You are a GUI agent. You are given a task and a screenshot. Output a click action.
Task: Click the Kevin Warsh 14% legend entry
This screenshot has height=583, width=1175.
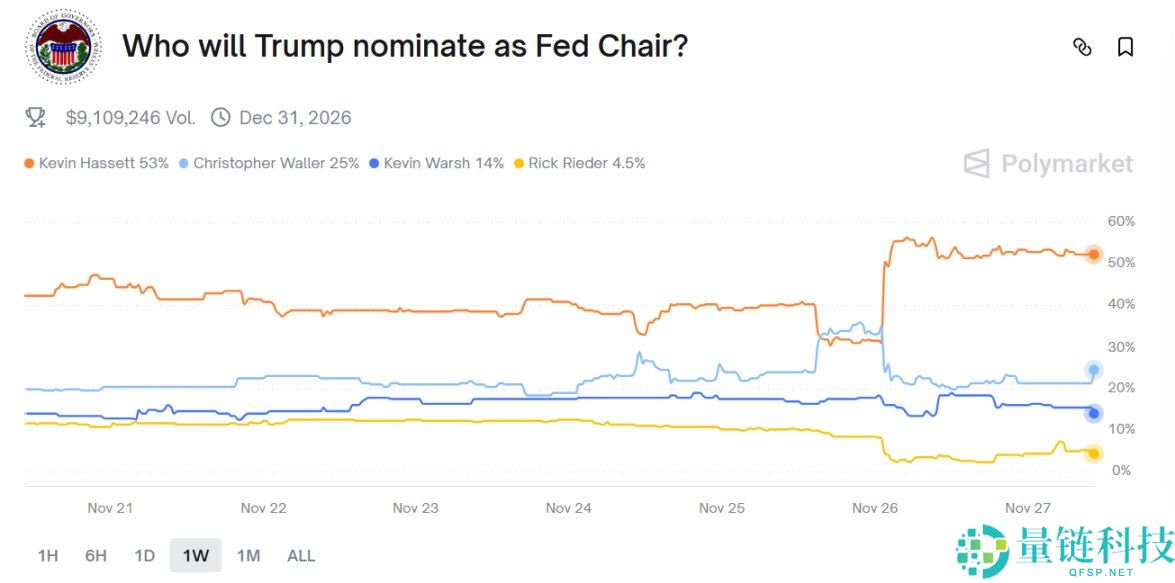point(436,163)
